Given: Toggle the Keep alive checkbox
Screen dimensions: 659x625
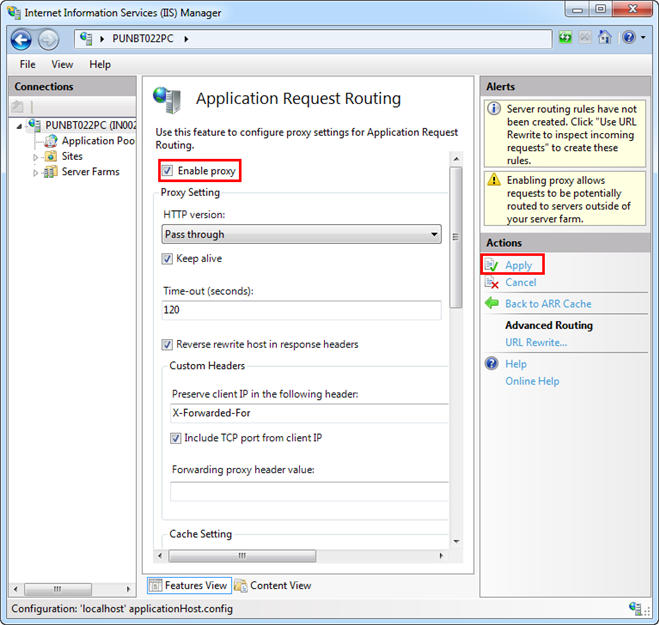Looking at the screenshot, I should click(167, 259).
